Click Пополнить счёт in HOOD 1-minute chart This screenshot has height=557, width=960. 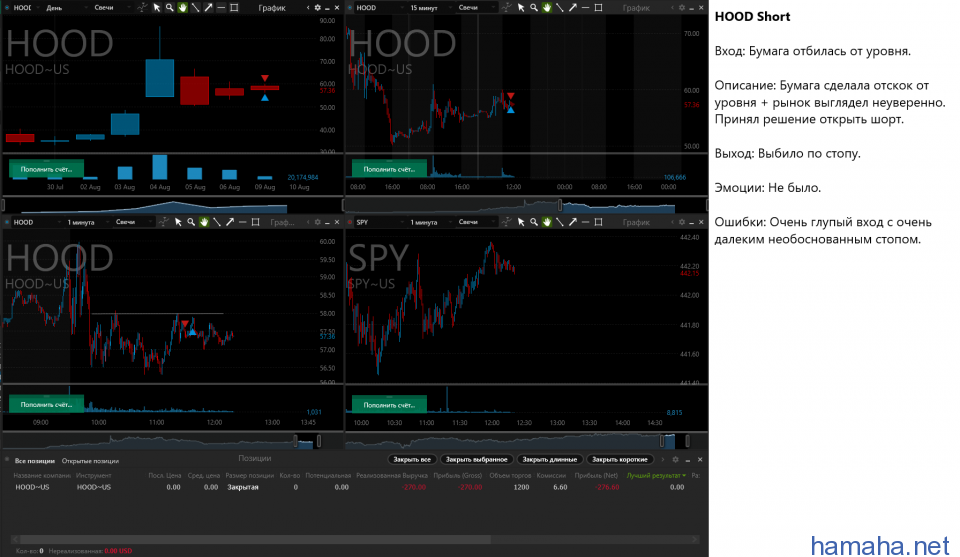click(47, 405)
